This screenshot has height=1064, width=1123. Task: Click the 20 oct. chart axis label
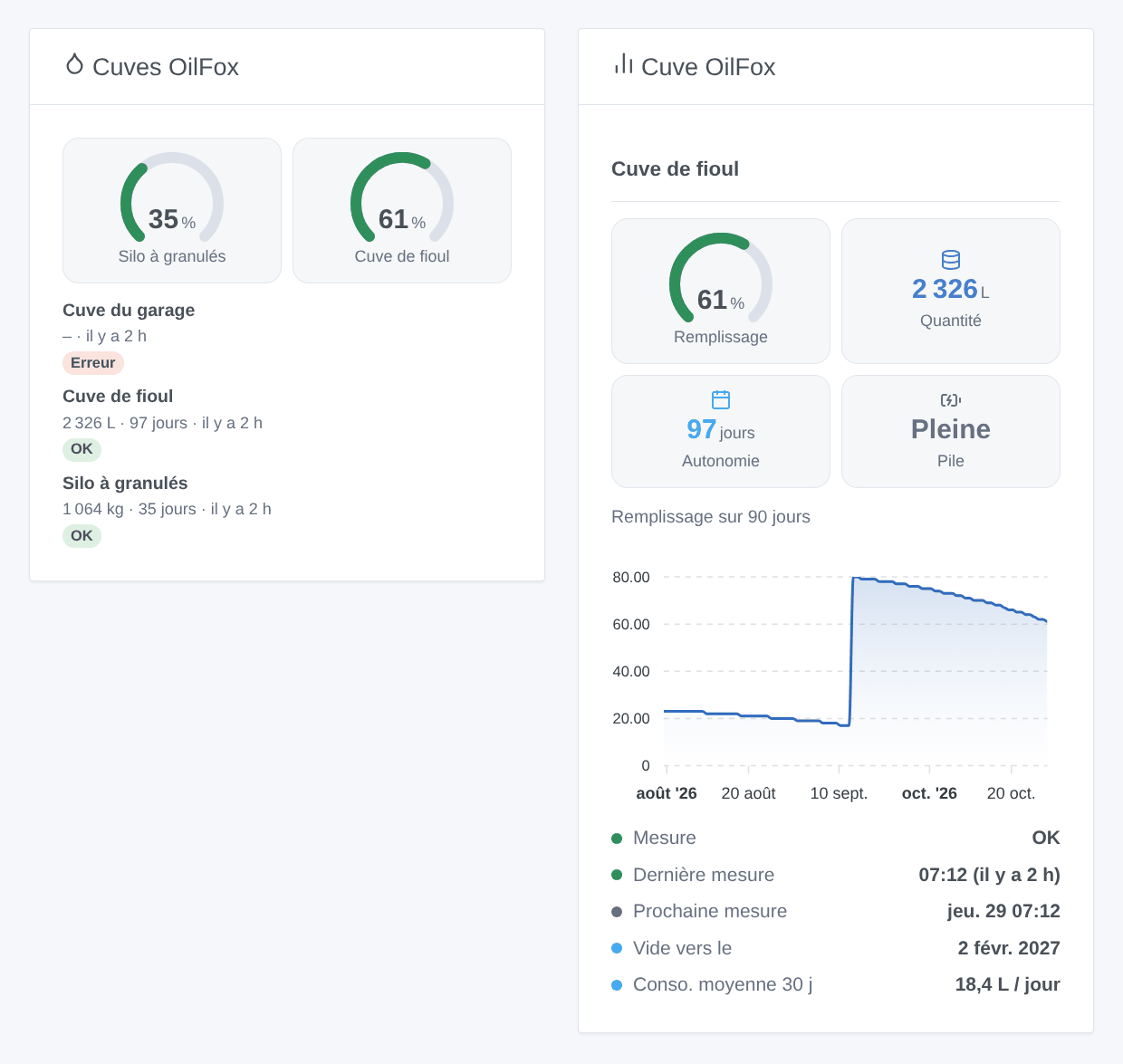[x=1011, y=793]
